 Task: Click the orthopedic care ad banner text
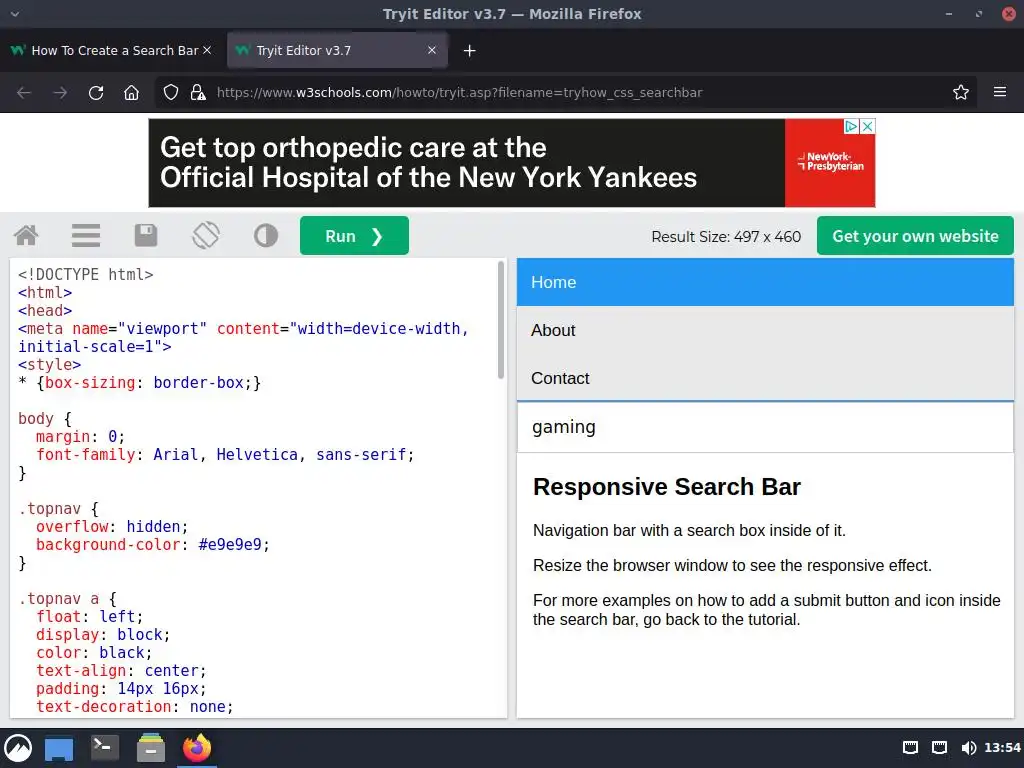coord(428,163)
